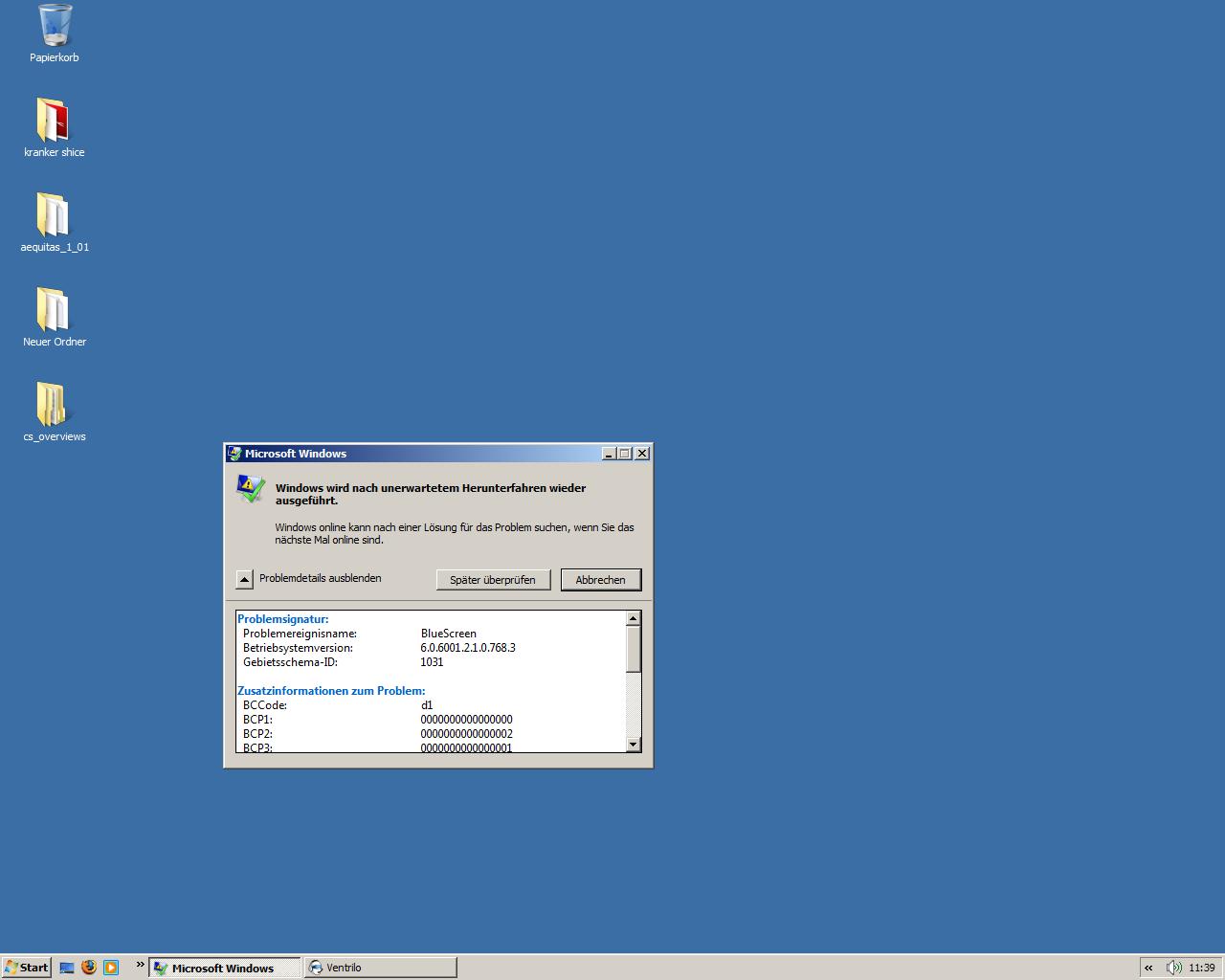The width and height of the screenshot is (1225, 980).
Task: Click the 'Zusatzinformationen zum Problem:' heading
Action: coord(331,691)
